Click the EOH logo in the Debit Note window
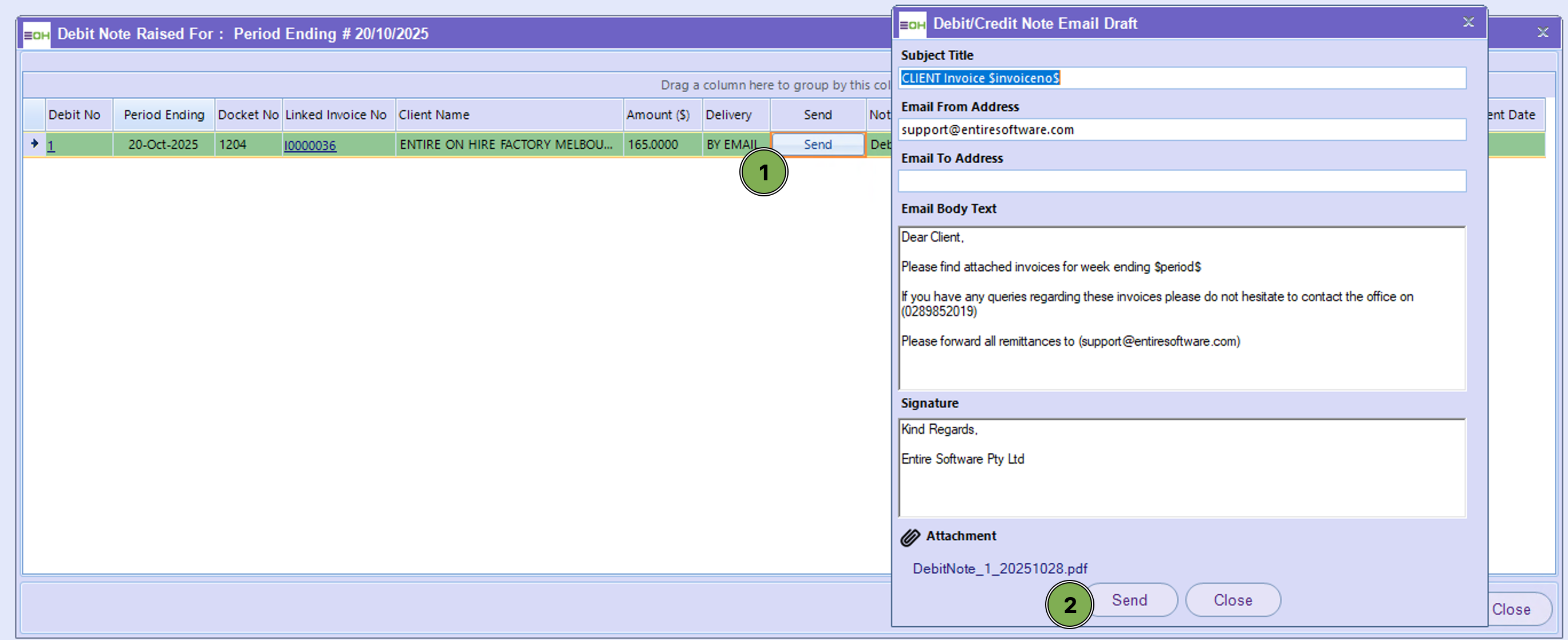This screenshot has height=640, width=1568. click(37, 35)
